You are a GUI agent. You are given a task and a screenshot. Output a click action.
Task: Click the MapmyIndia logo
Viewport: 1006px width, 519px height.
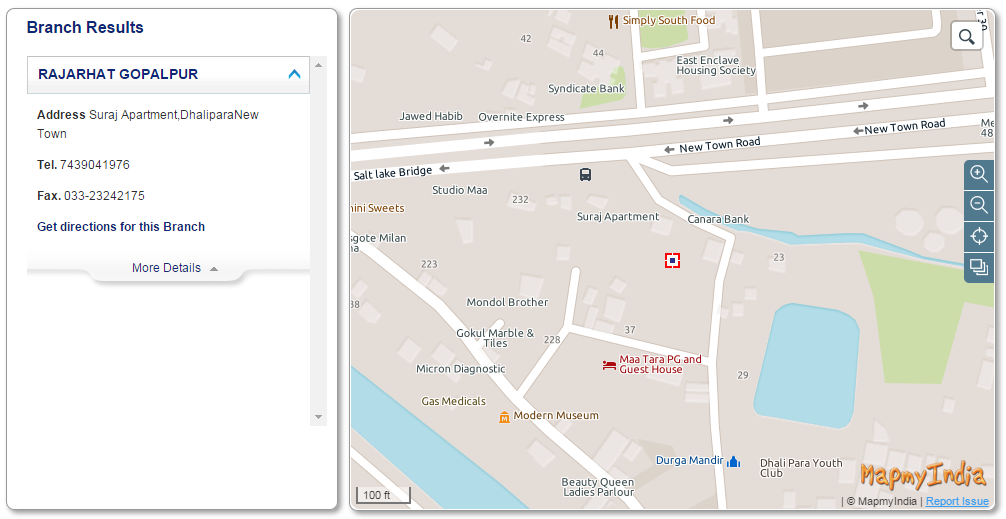click(923, 475)
